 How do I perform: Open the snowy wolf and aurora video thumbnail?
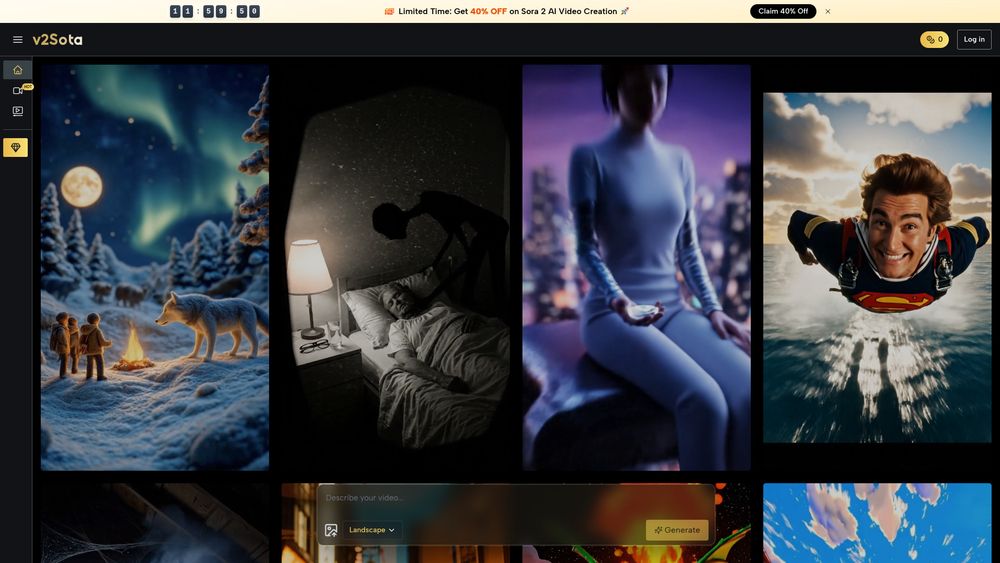[155, 267]
